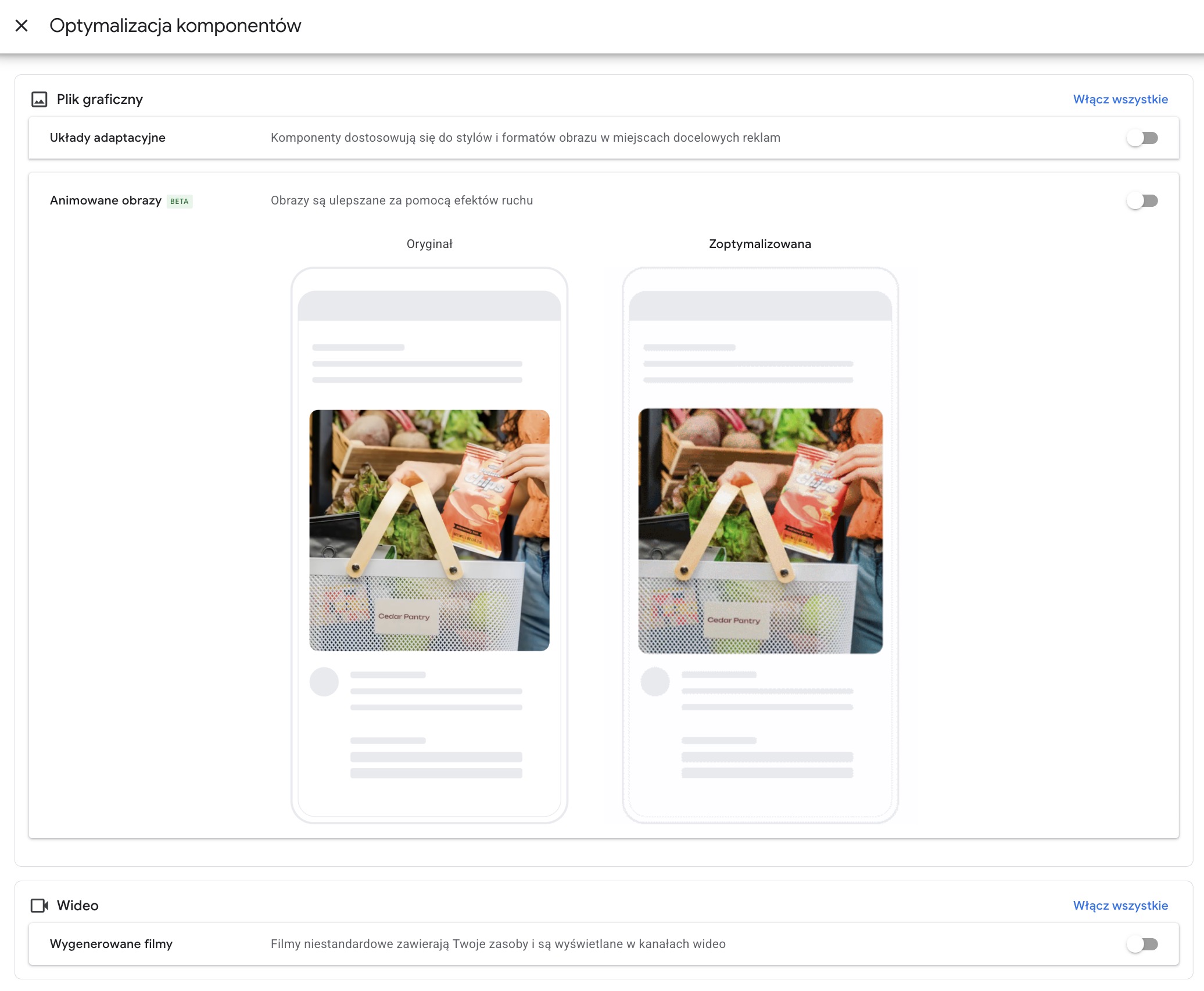Click the original grocery basket image
This screenshot has height=991, width=1204.
429,530
